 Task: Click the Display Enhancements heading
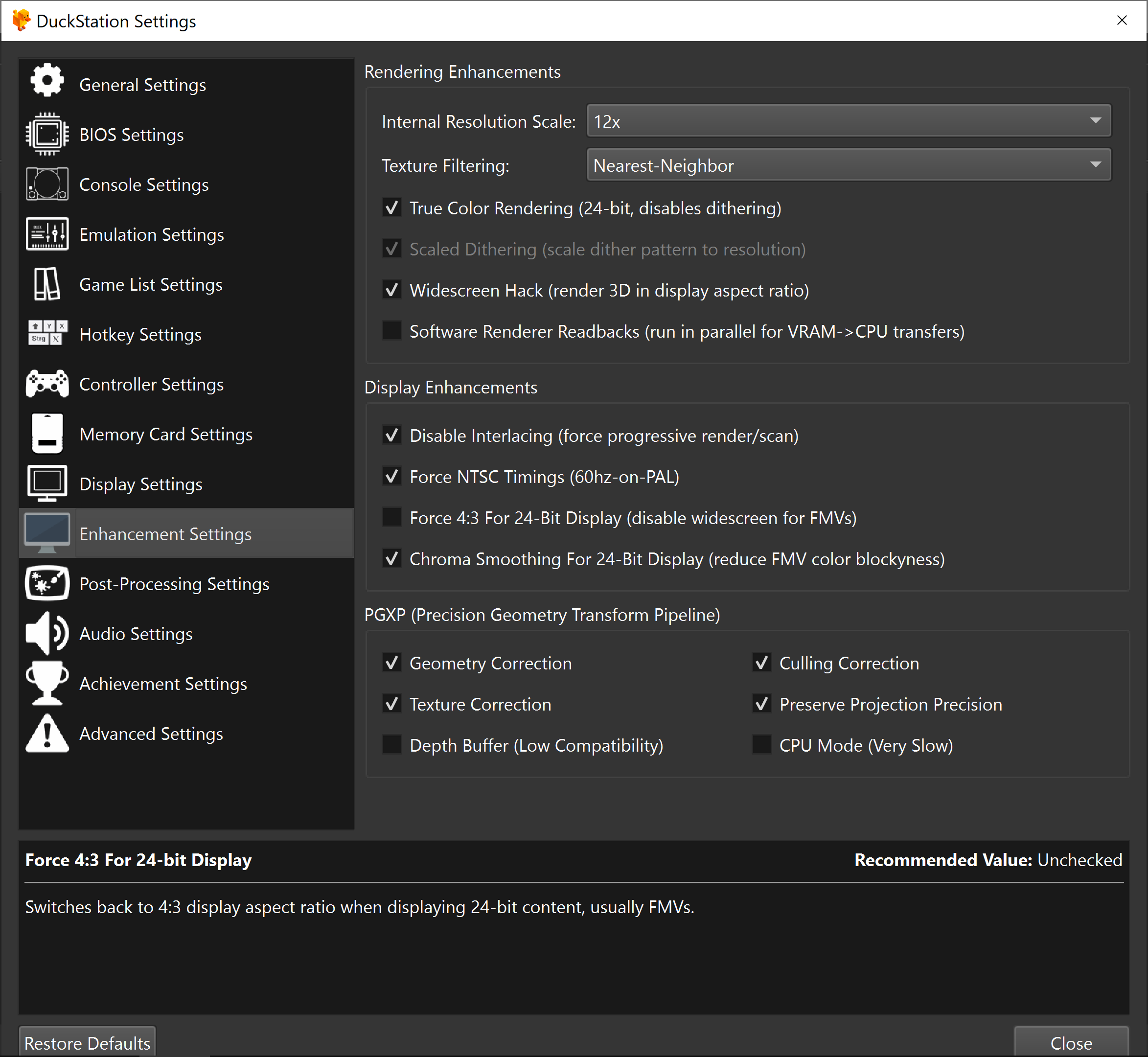(451, 387)
